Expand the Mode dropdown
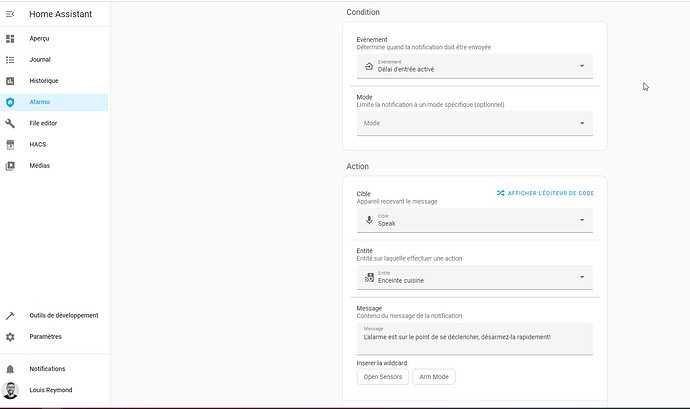This screenshot has width=690, height=409. (474, 123)
